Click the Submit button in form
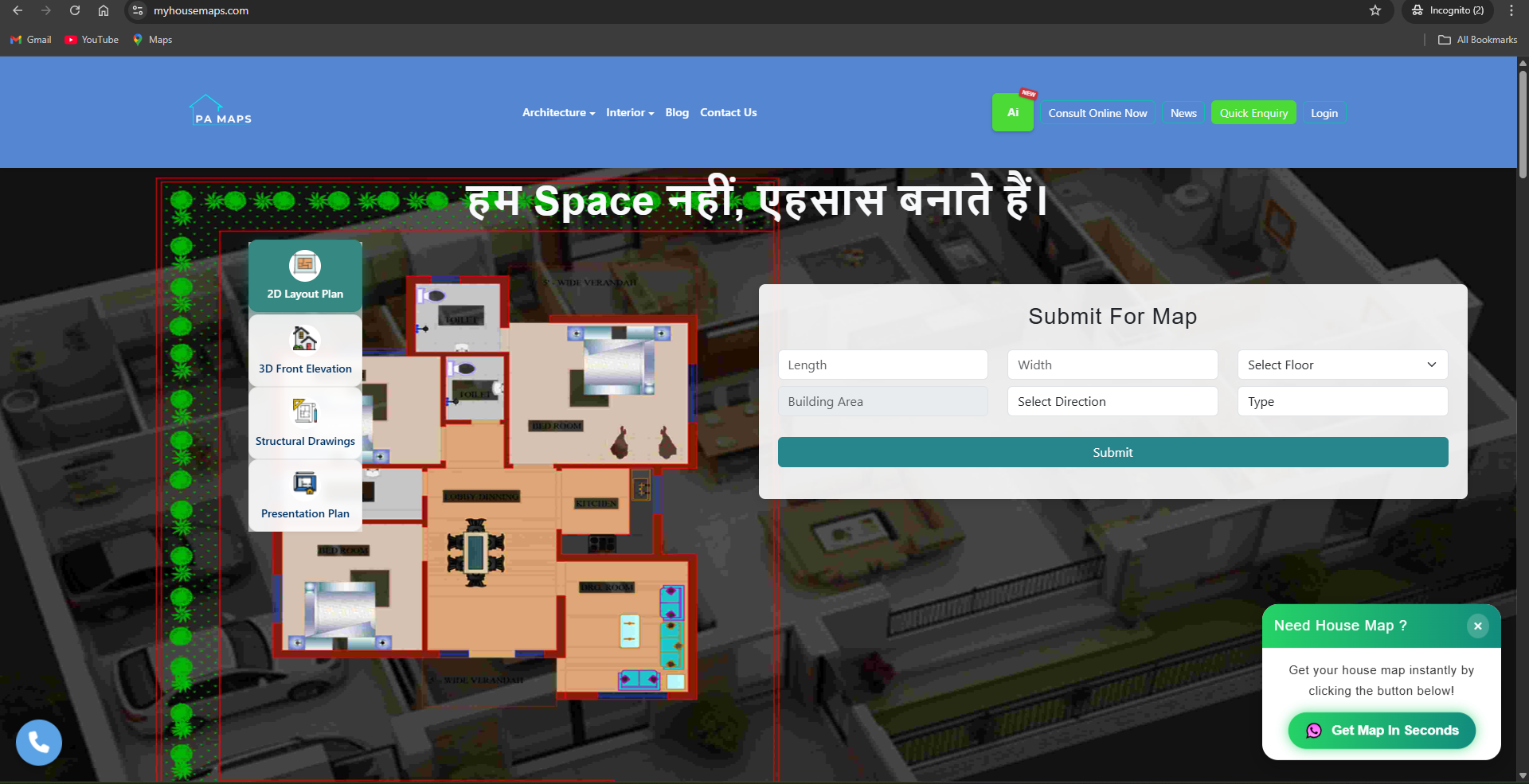The width and height of the screenshot is (1529, 784). pos(1113,452)
